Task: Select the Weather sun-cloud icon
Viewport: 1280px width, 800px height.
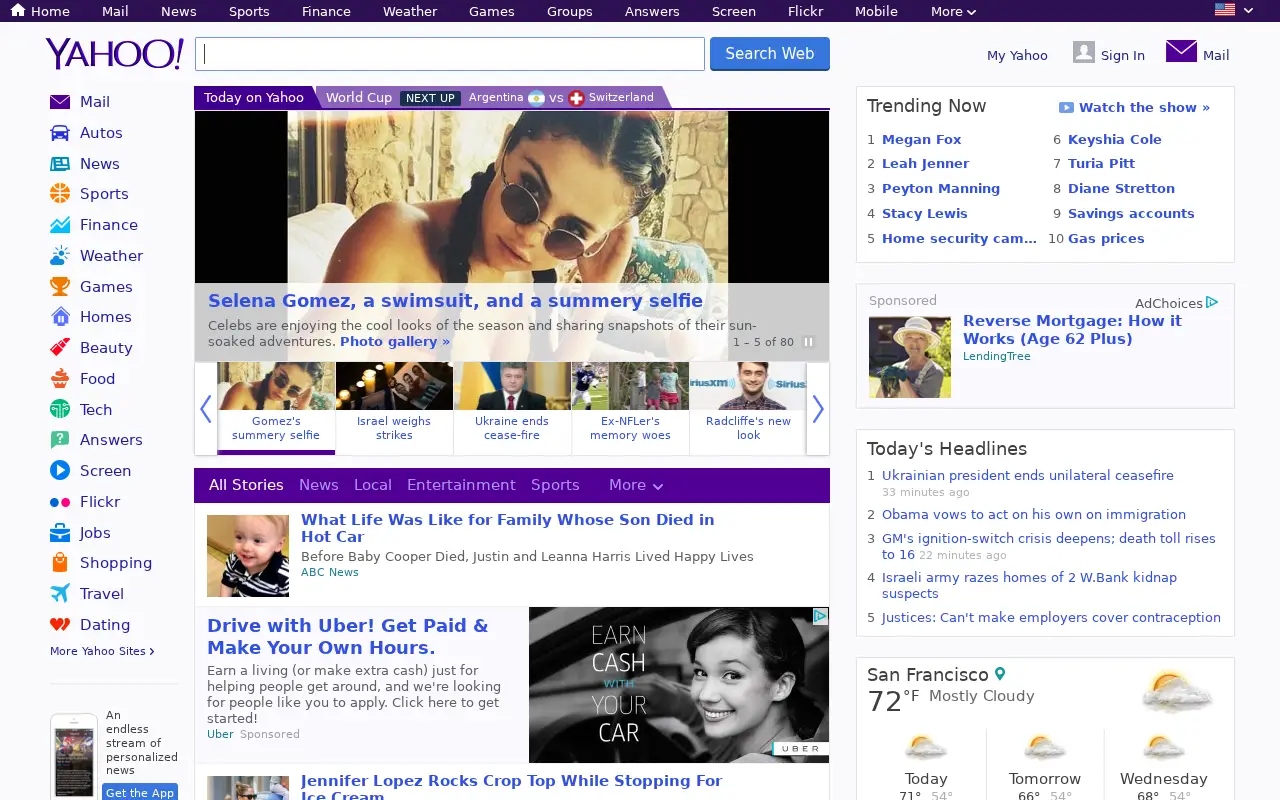Action: click(60, 256)
